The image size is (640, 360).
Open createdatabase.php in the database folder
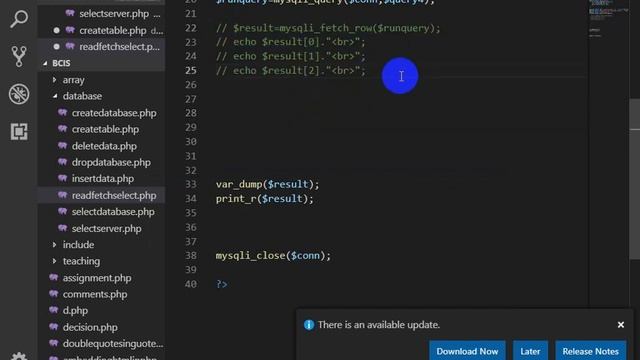coord(114,113)
